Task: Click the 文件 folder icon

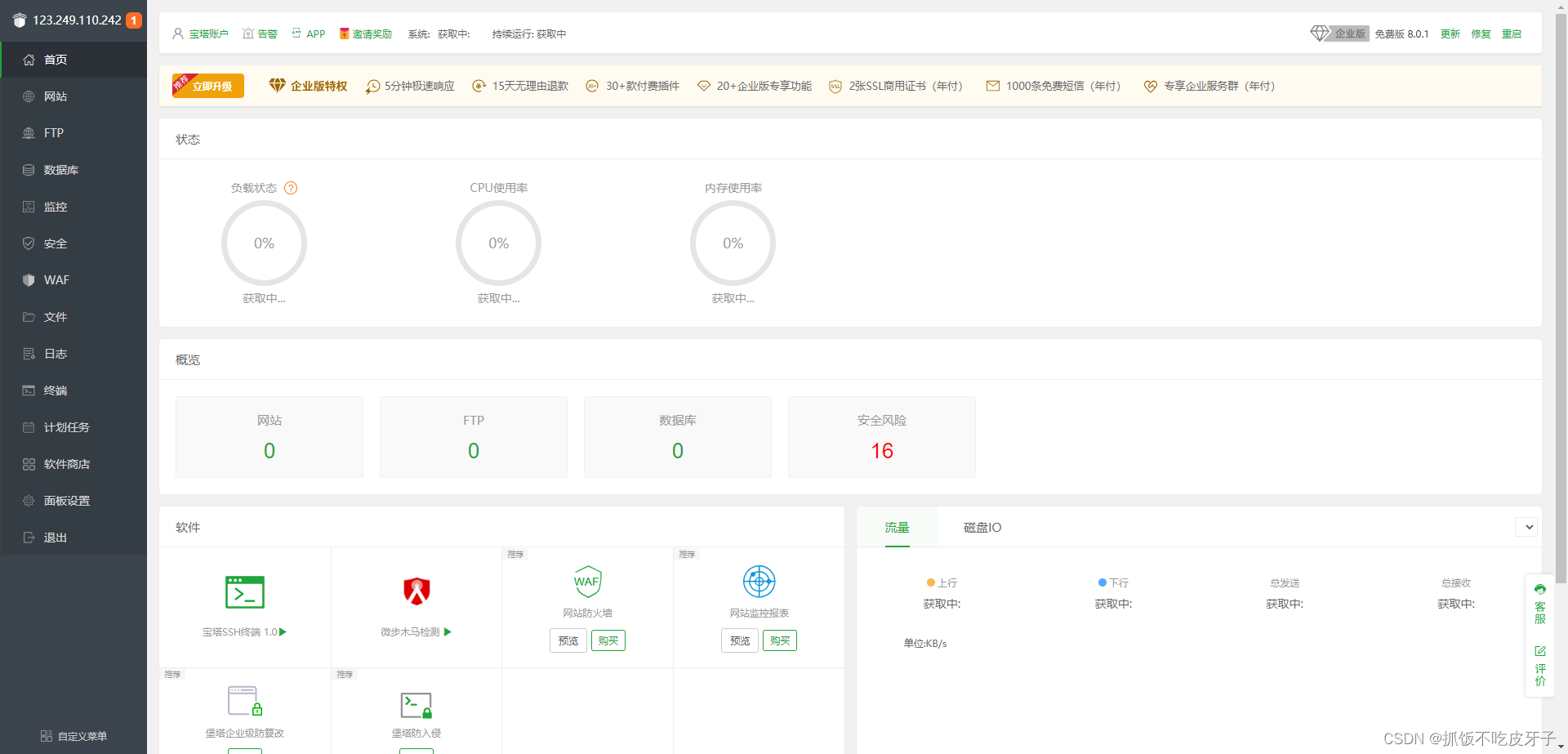Action: tap(29, 317)
